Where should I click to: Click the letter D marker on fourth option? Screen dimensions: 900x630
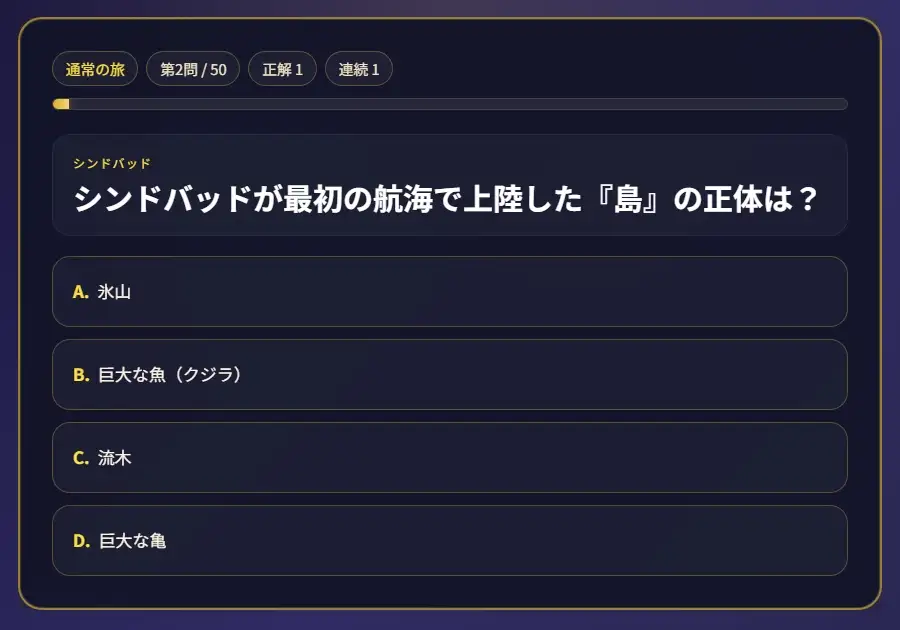[x=81, y=540]
